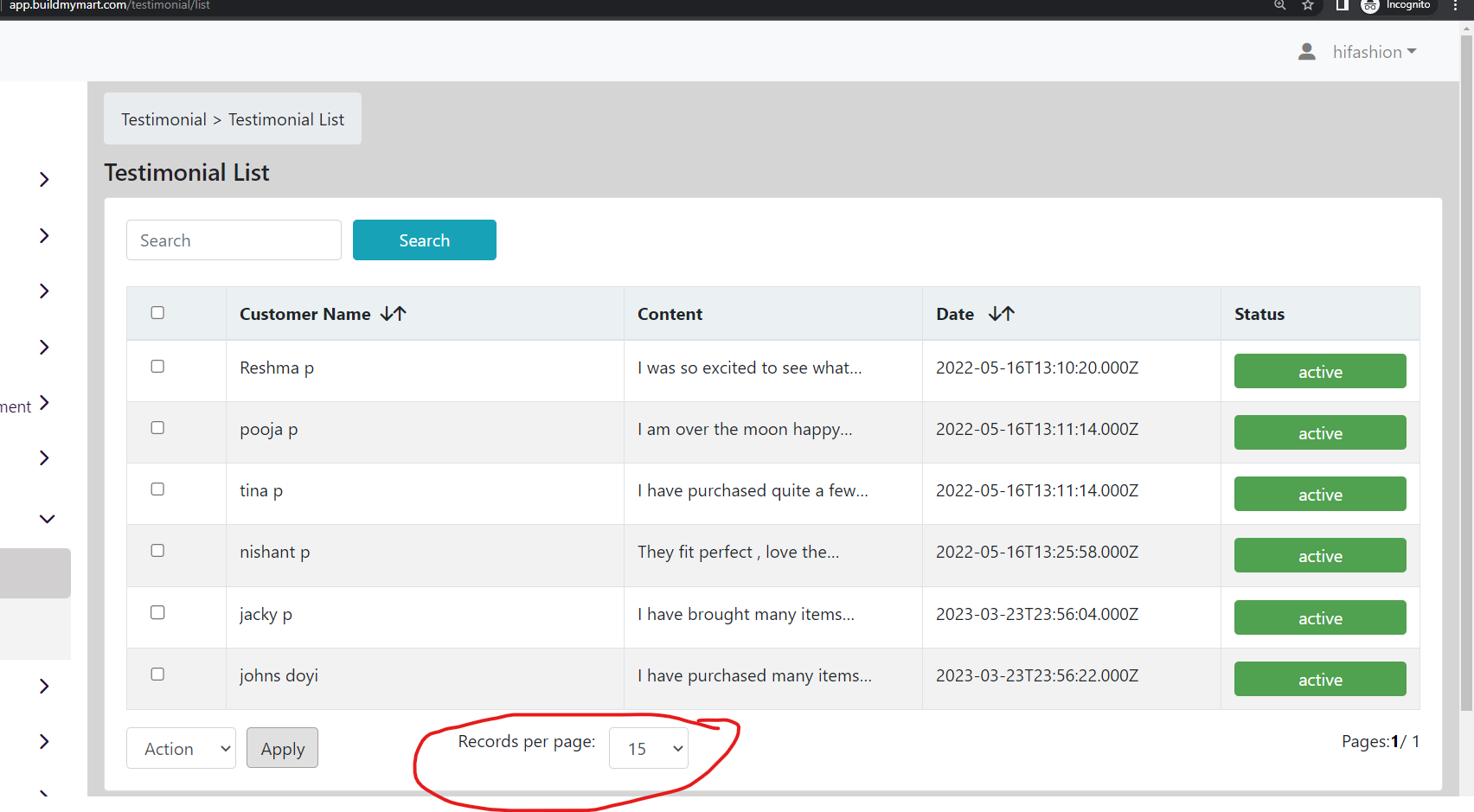Toggle active status for pooja p
The width and height of the screenshot is (1474, 812).
click(x=1320, y=432)
